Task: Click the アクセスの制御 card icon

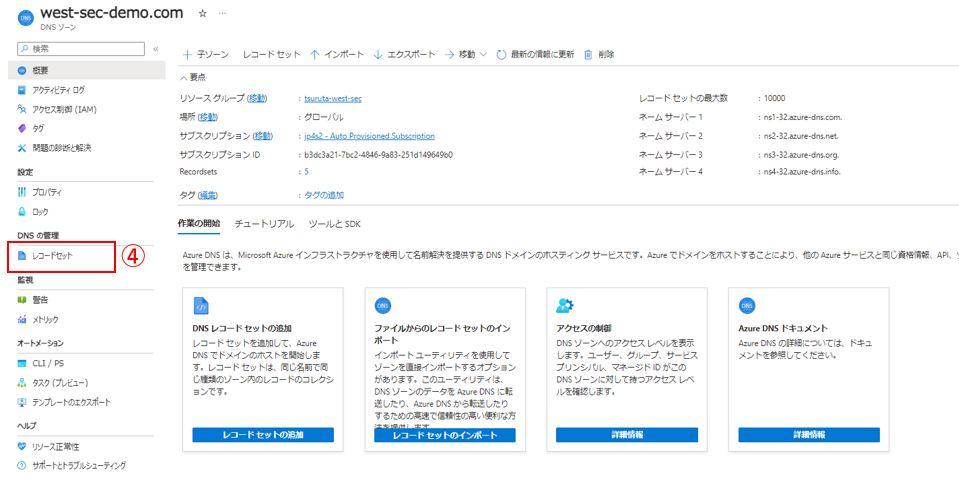Action: click(565, 305)
